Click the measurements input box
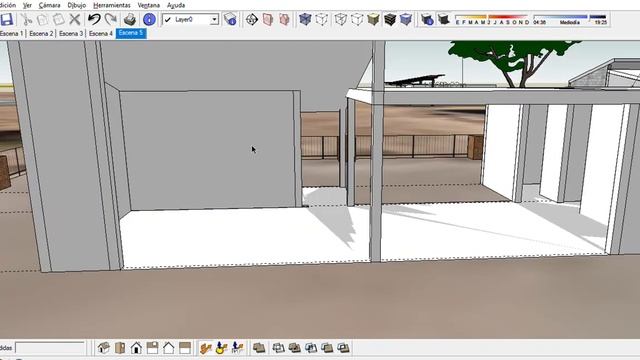Viewport: 640px width, 360px height. pos(50,348)
